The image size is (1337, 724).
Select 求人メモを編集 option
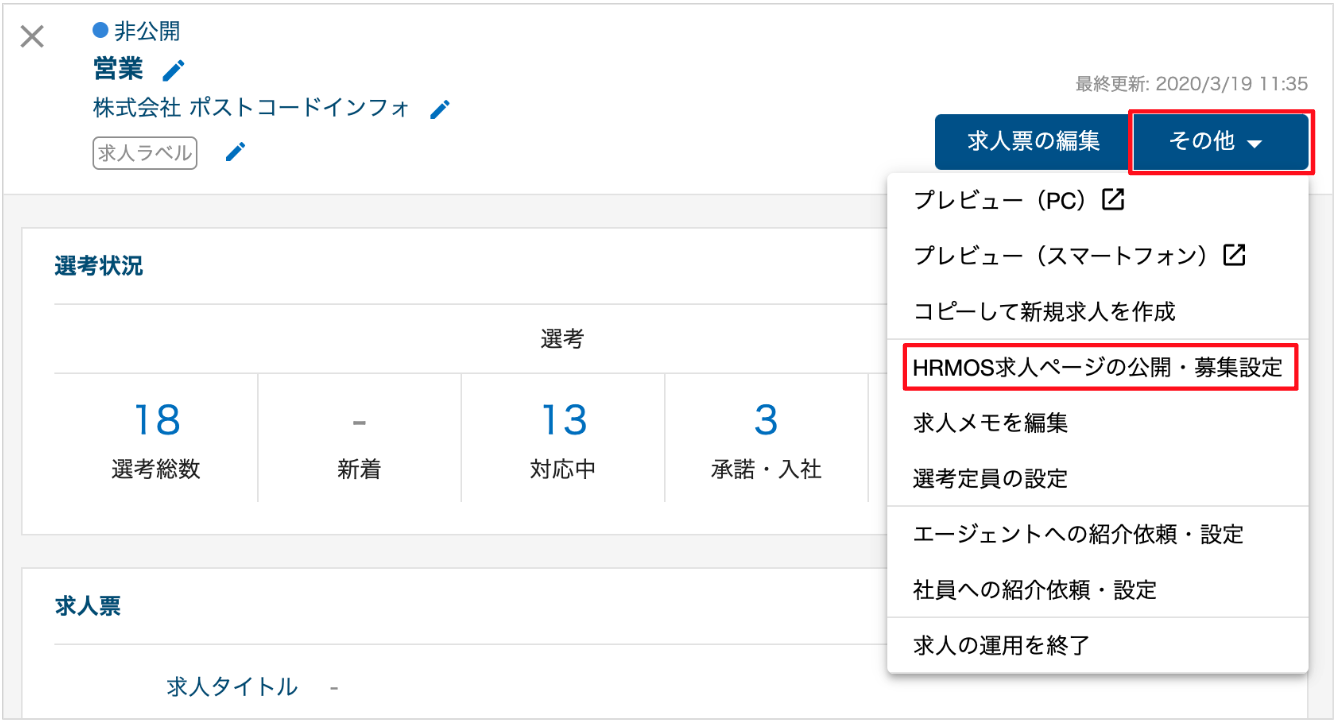pos(1097,423)
